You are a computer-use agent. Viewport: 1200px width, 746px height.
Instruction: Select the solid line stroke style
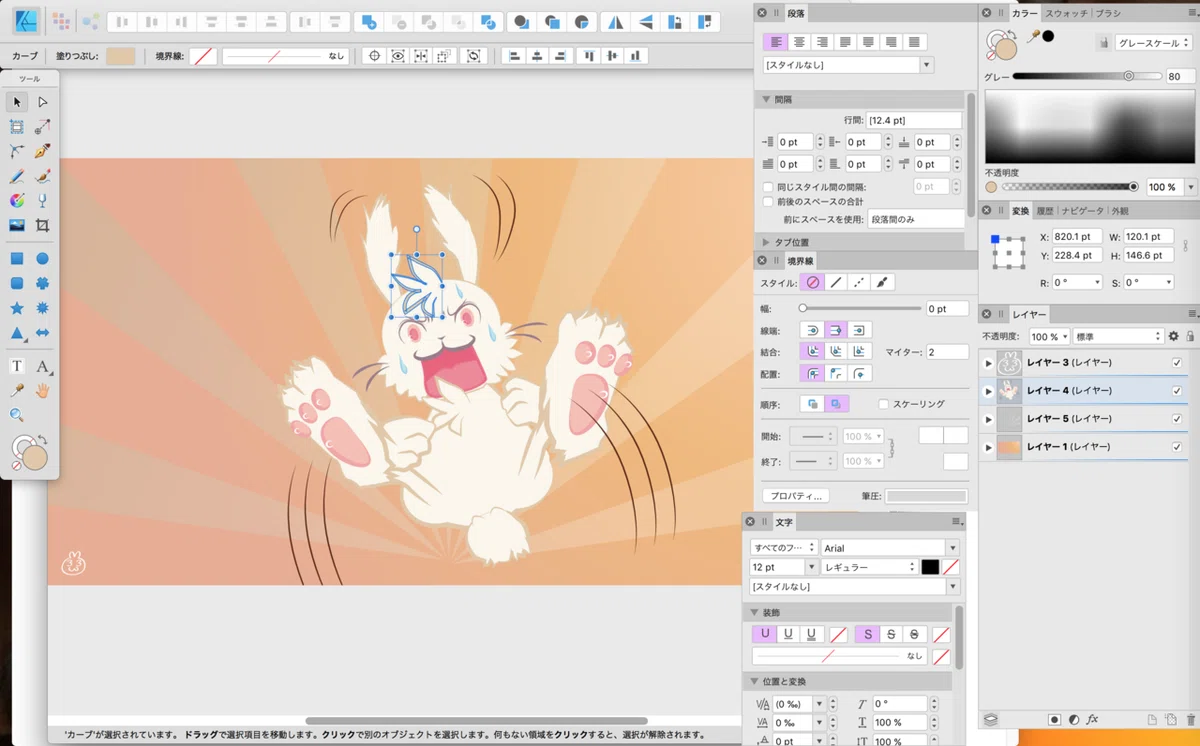(x=836, y=283)
